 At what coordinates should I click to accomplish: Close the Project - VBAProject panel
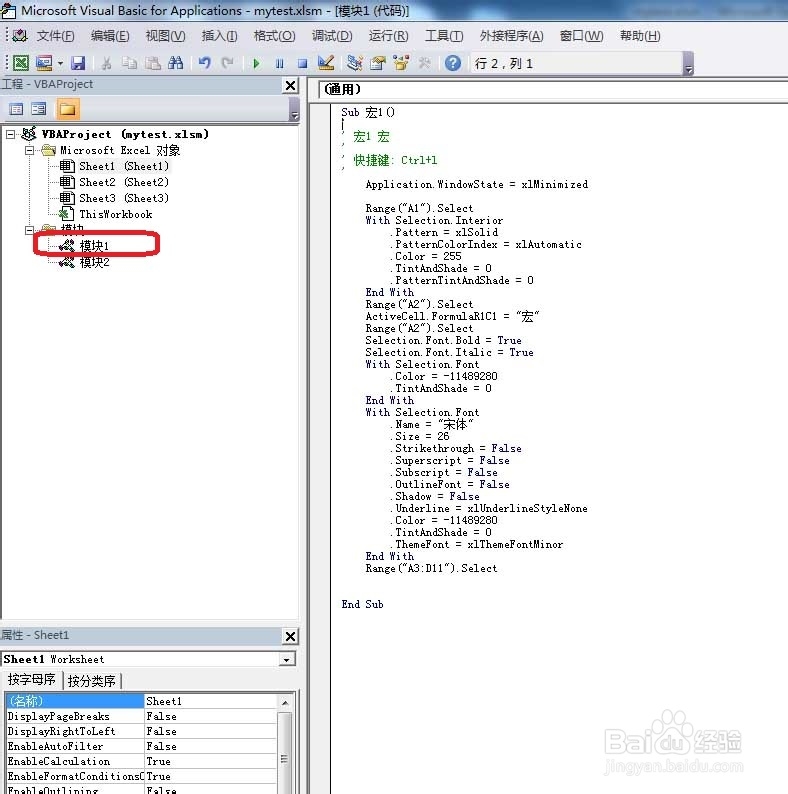pyautogui.click(x=290, y=86)
